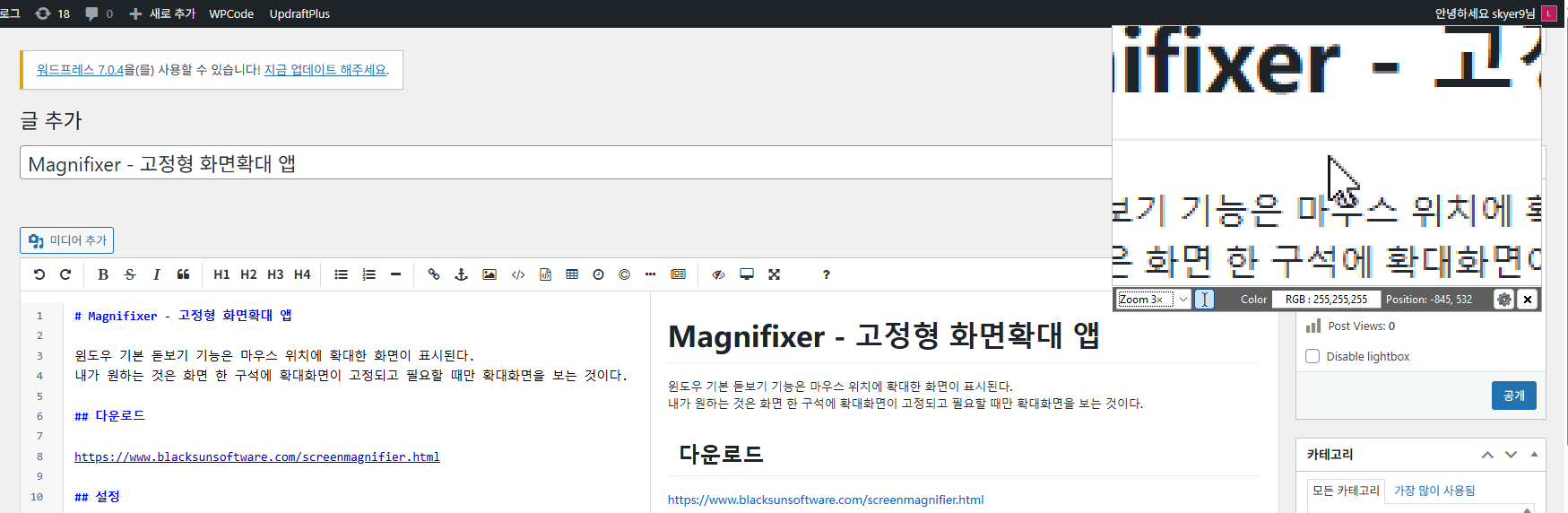Move 카테고리 panel down with chevron
This screenshot has height=513, width=1568.
(1511, 455)
